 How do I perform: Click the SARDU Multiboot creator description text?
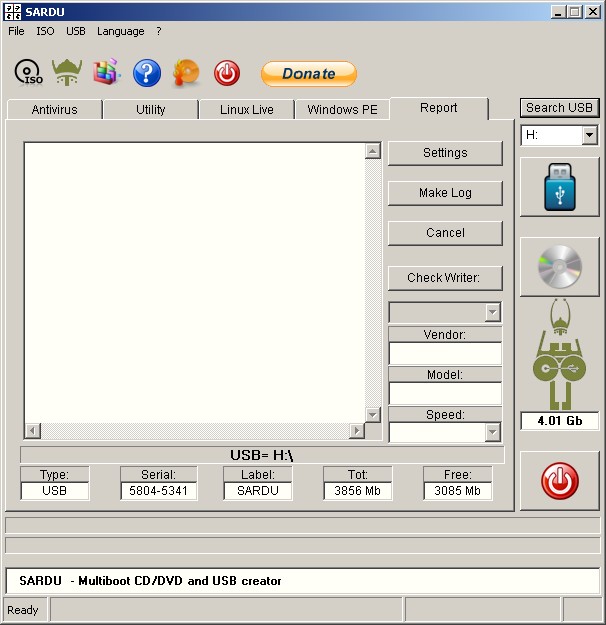point(150,581)
